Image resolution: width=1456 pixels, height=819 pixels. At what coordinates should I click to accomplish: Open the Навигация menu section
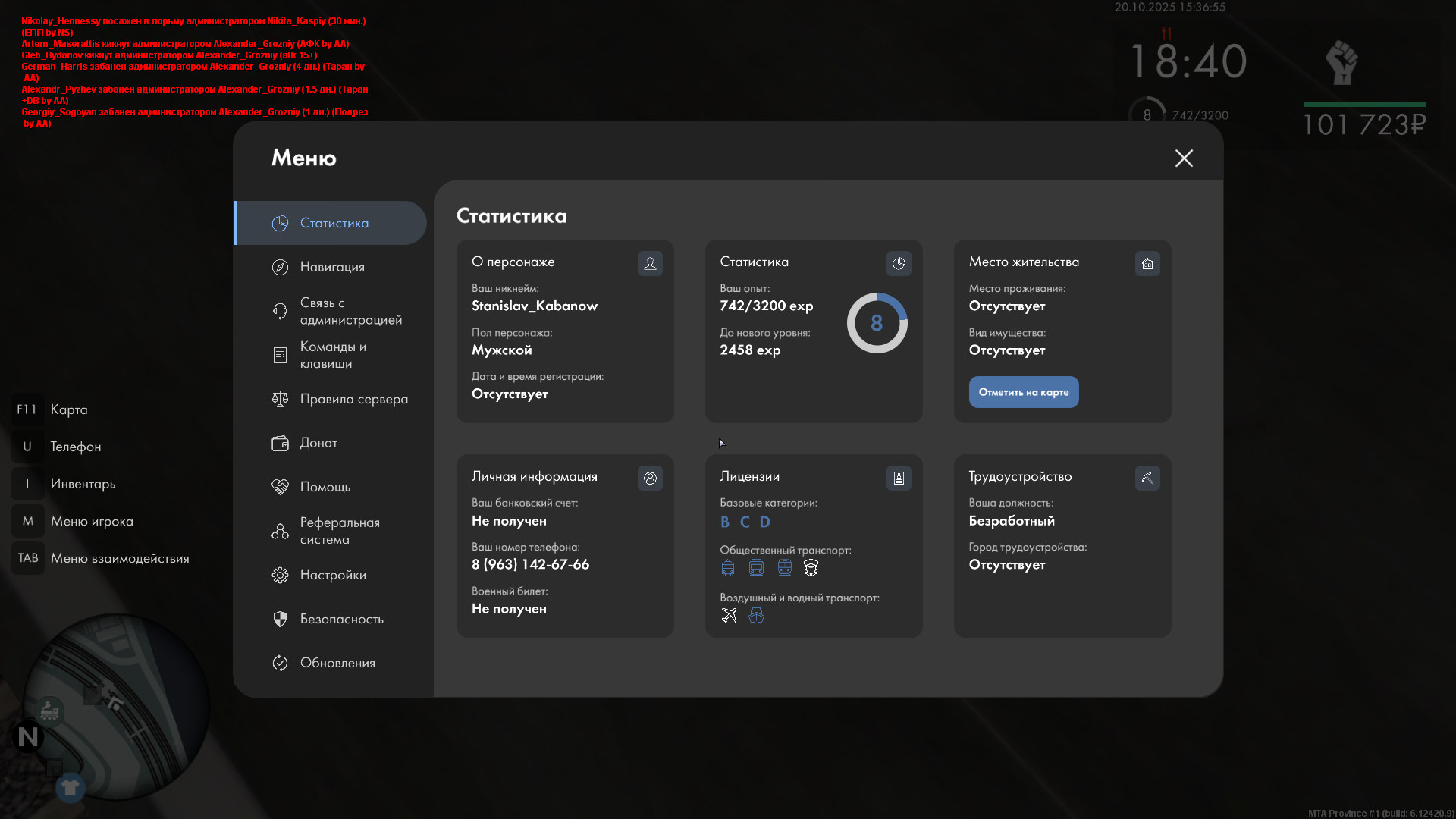pyautogui.click(x=332, y=267)
